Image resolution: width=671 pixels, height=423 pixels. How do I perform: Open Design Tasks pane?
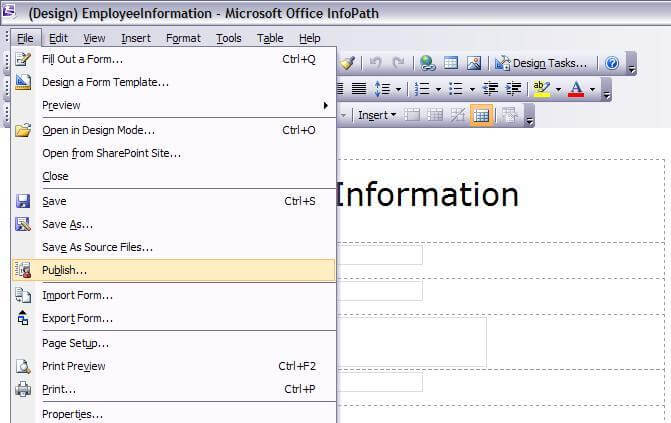[x=541, y=63]
